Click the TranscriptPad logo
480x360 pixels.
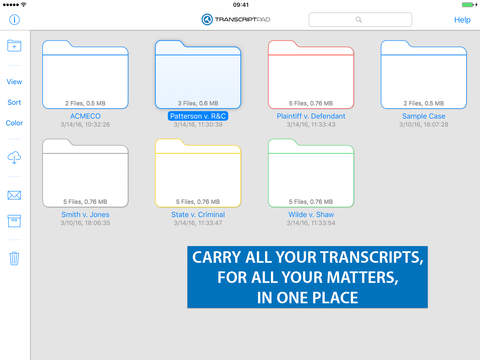[236, 19]
